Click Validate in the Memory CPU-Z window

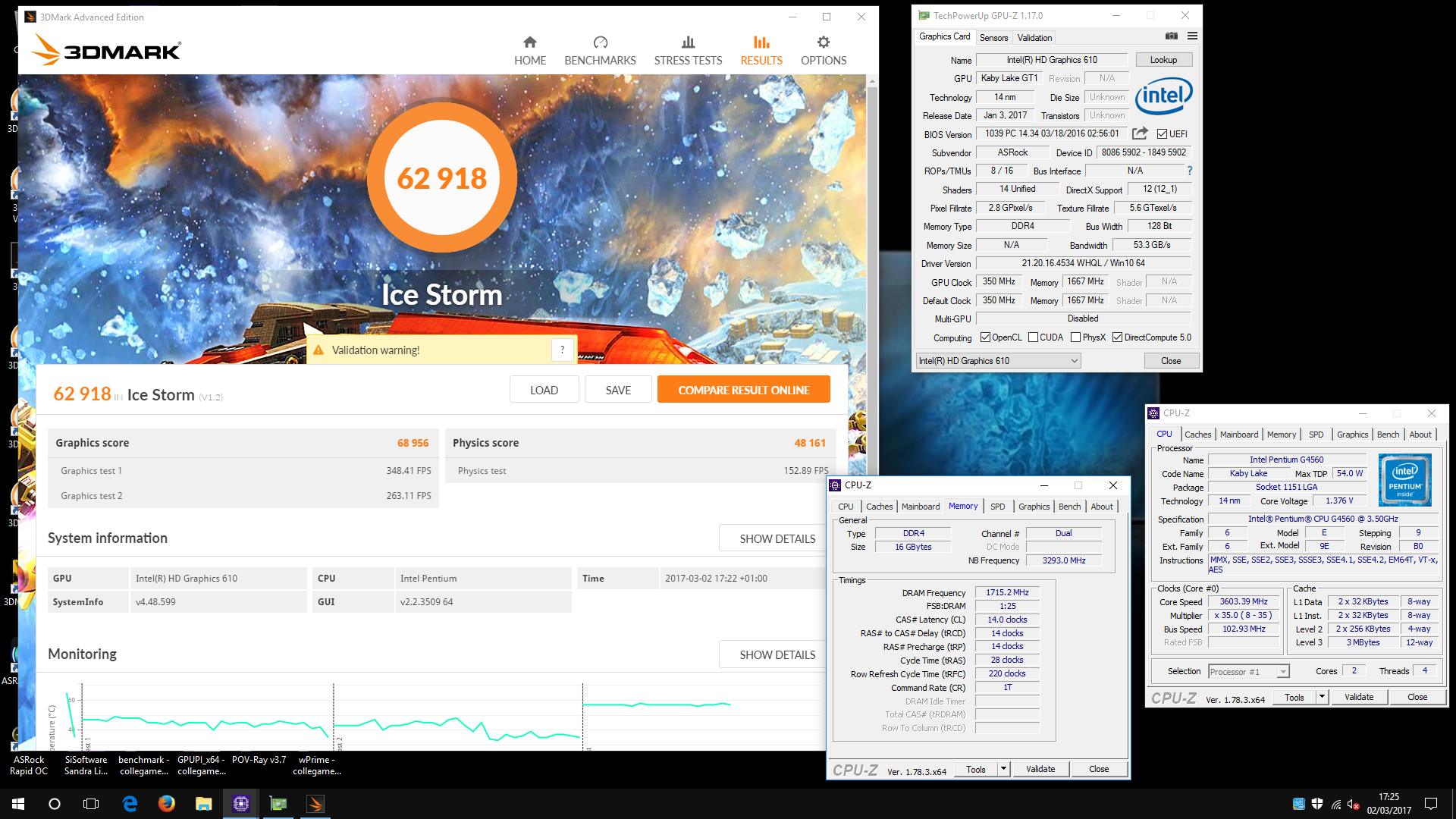click(x=1040, y=769)
